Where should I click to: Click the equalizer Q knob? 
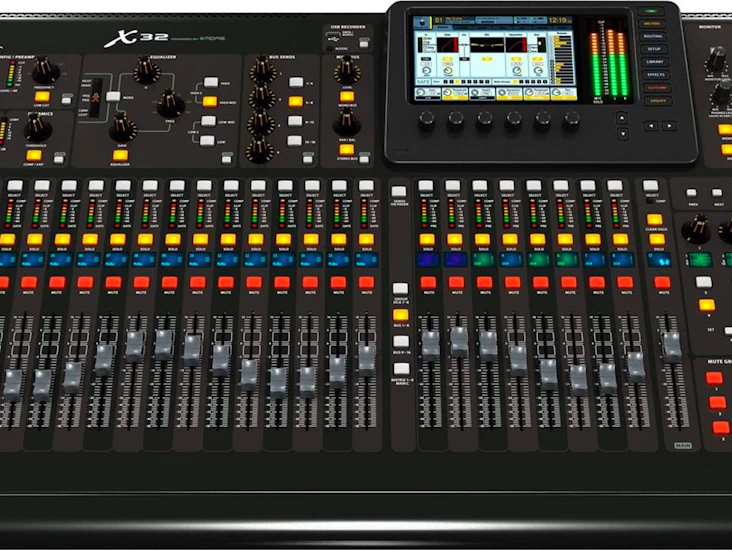click(x=147, y=71)
